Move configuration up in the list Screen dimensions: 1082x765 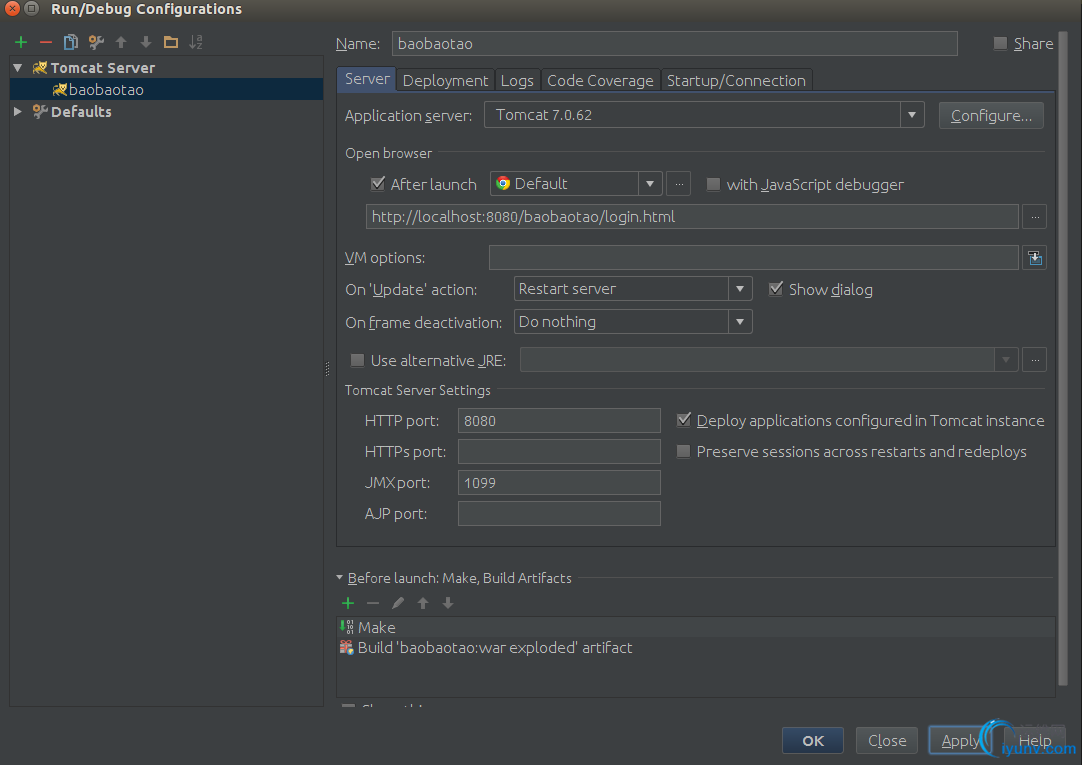[121, 42]
